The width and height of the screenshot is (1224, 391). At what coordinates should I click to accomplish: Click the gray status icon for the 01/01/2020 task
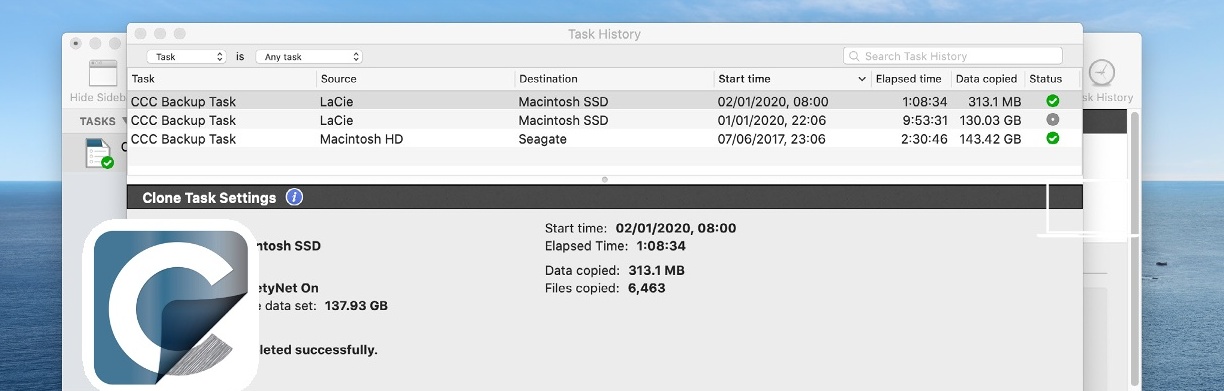(x=1052, y=120)
